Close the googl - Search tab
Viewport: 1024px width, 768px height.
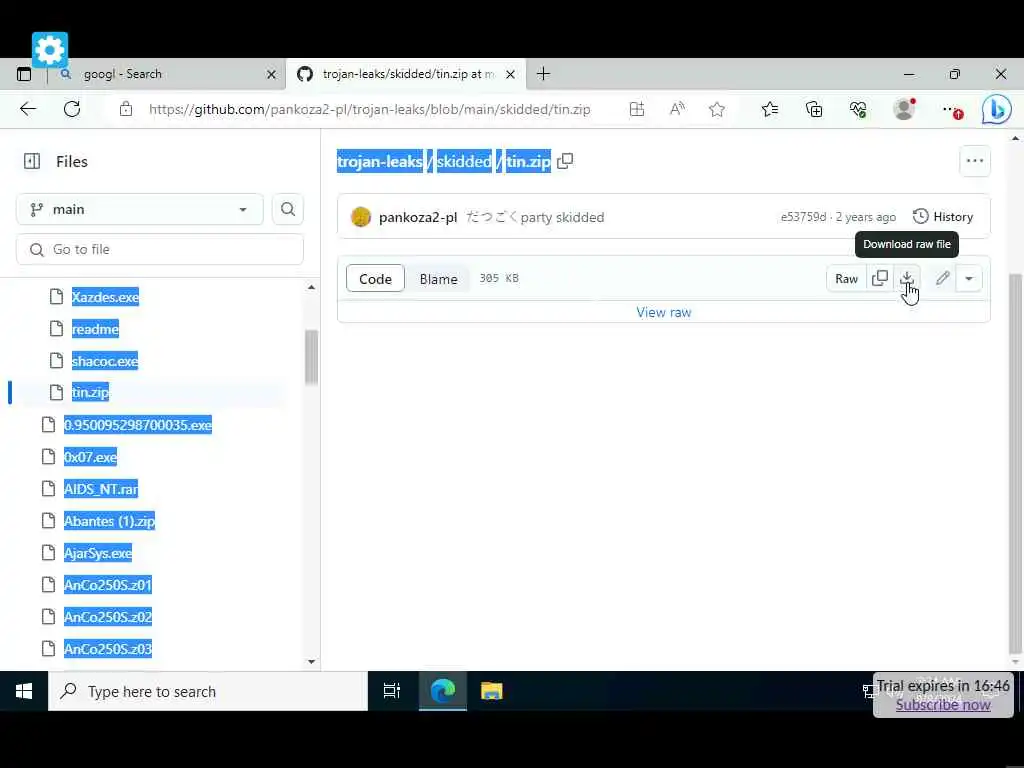point(272,74)
